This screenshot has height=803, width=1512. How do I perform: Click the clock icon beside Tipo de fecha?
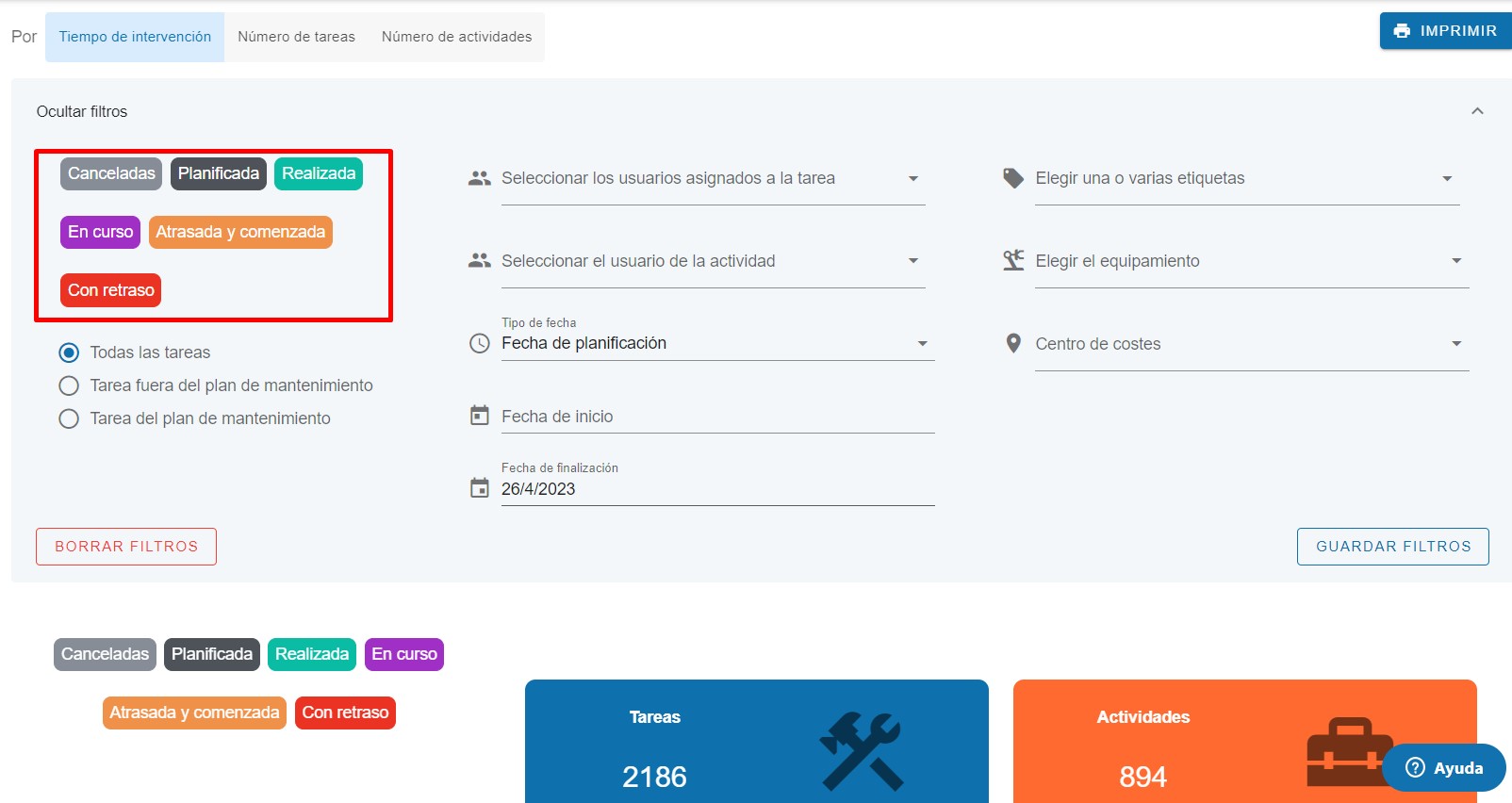[x=480, y=343]
